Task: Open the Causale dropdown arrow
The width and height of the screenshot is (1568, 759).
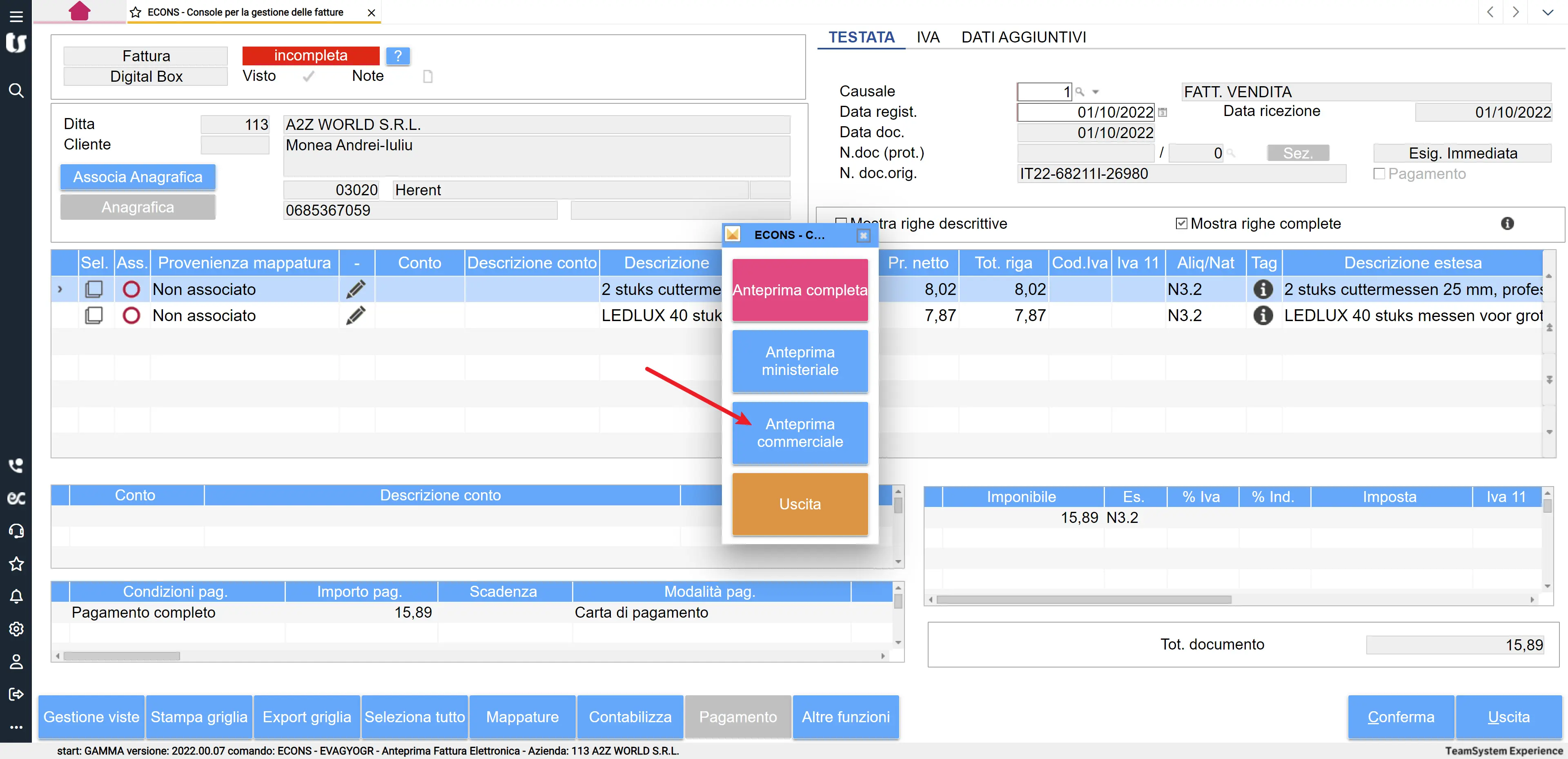Action: 1096,92
